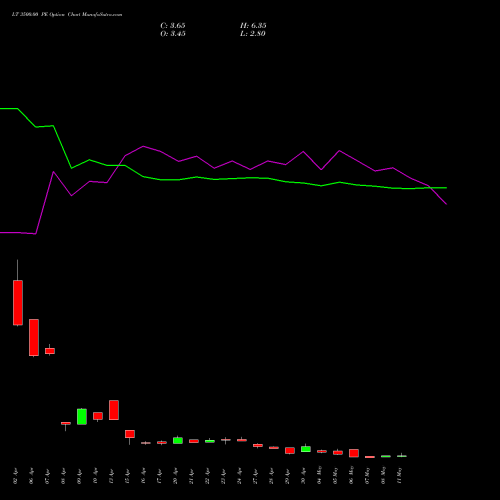Click the green candle for 20 Apr
This screenshot has width=500, height=500.
click(178, 441)
